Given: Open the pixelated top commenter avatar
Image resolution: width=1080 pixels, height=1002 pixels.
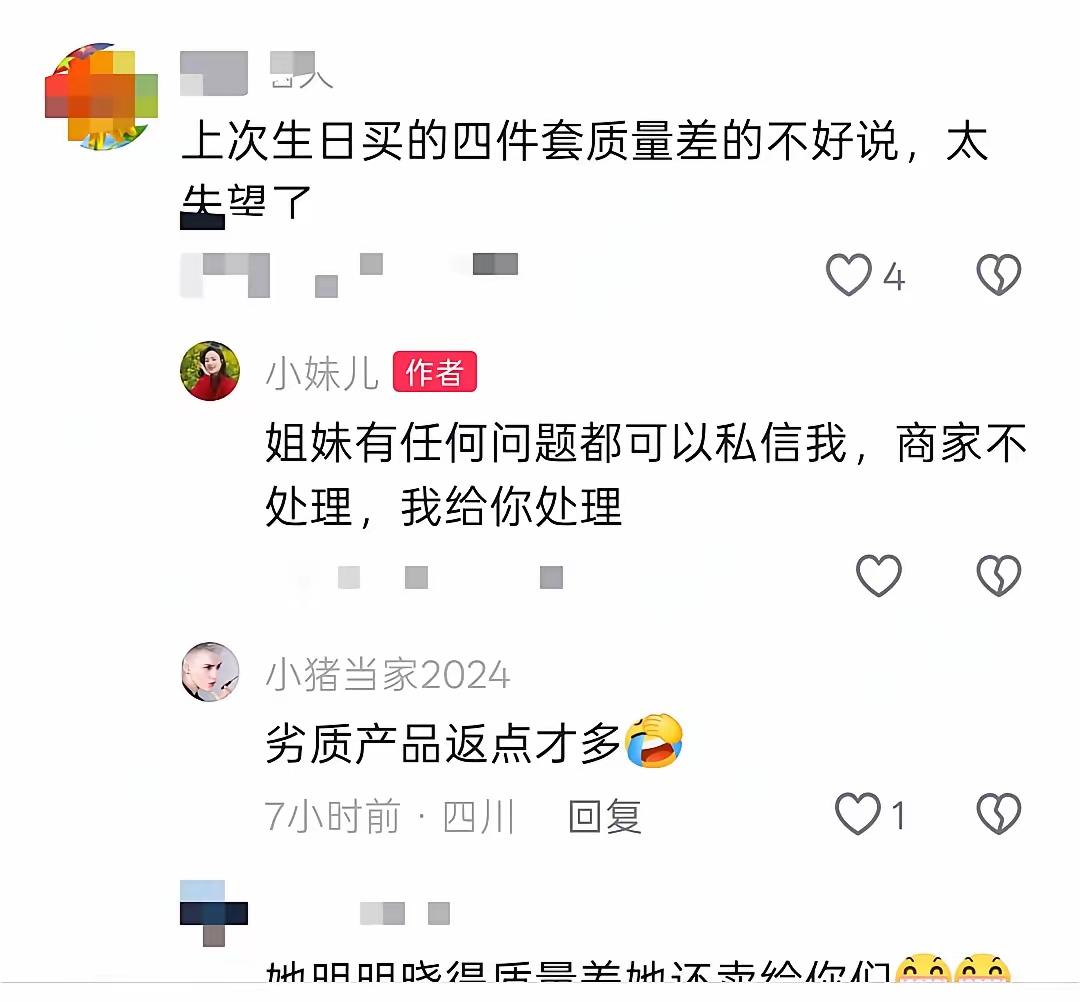Looking at the screenshot, I should (x=101, y=96).
